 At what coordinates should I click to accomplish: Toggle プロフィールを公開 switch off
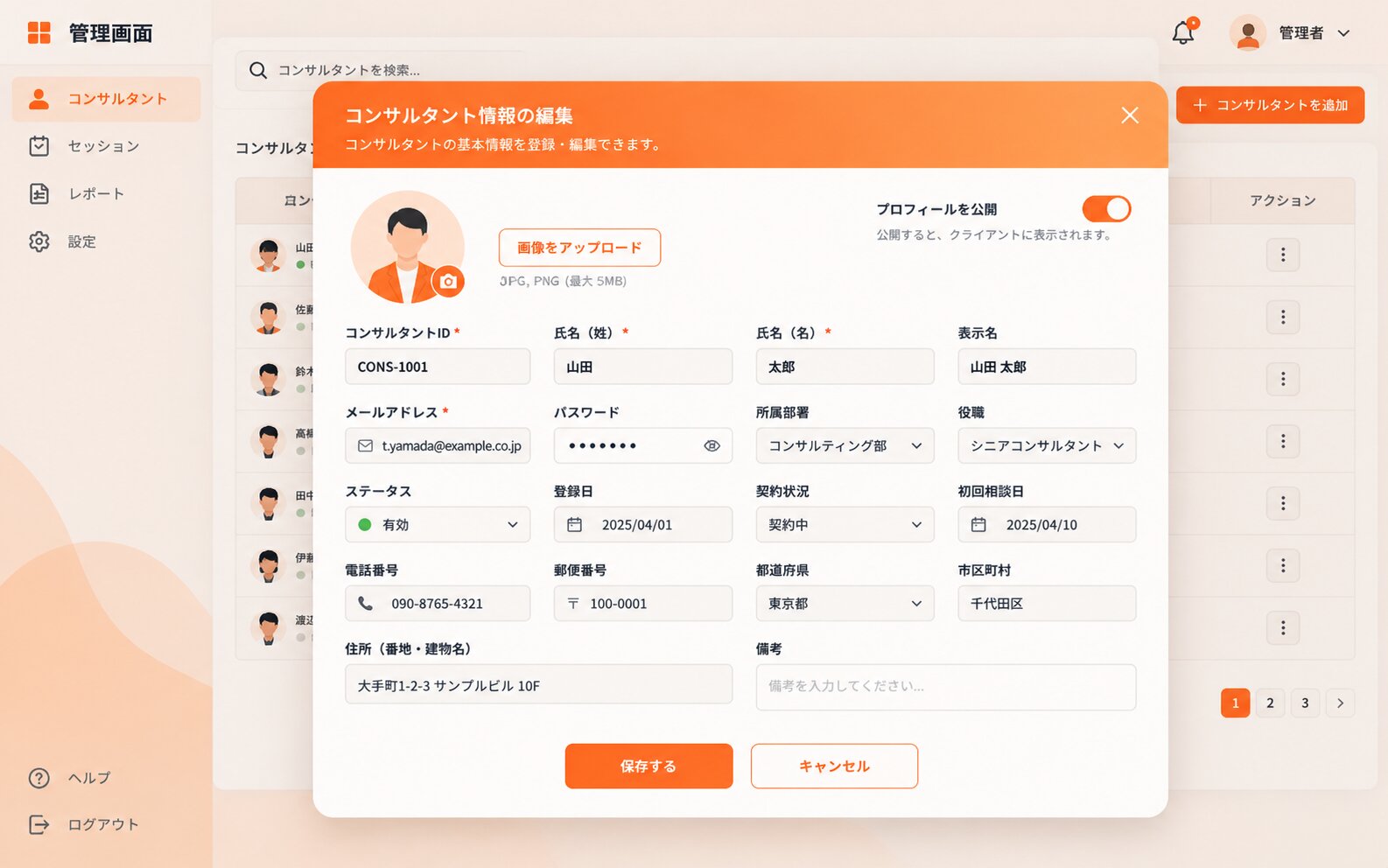[1106, 209]
